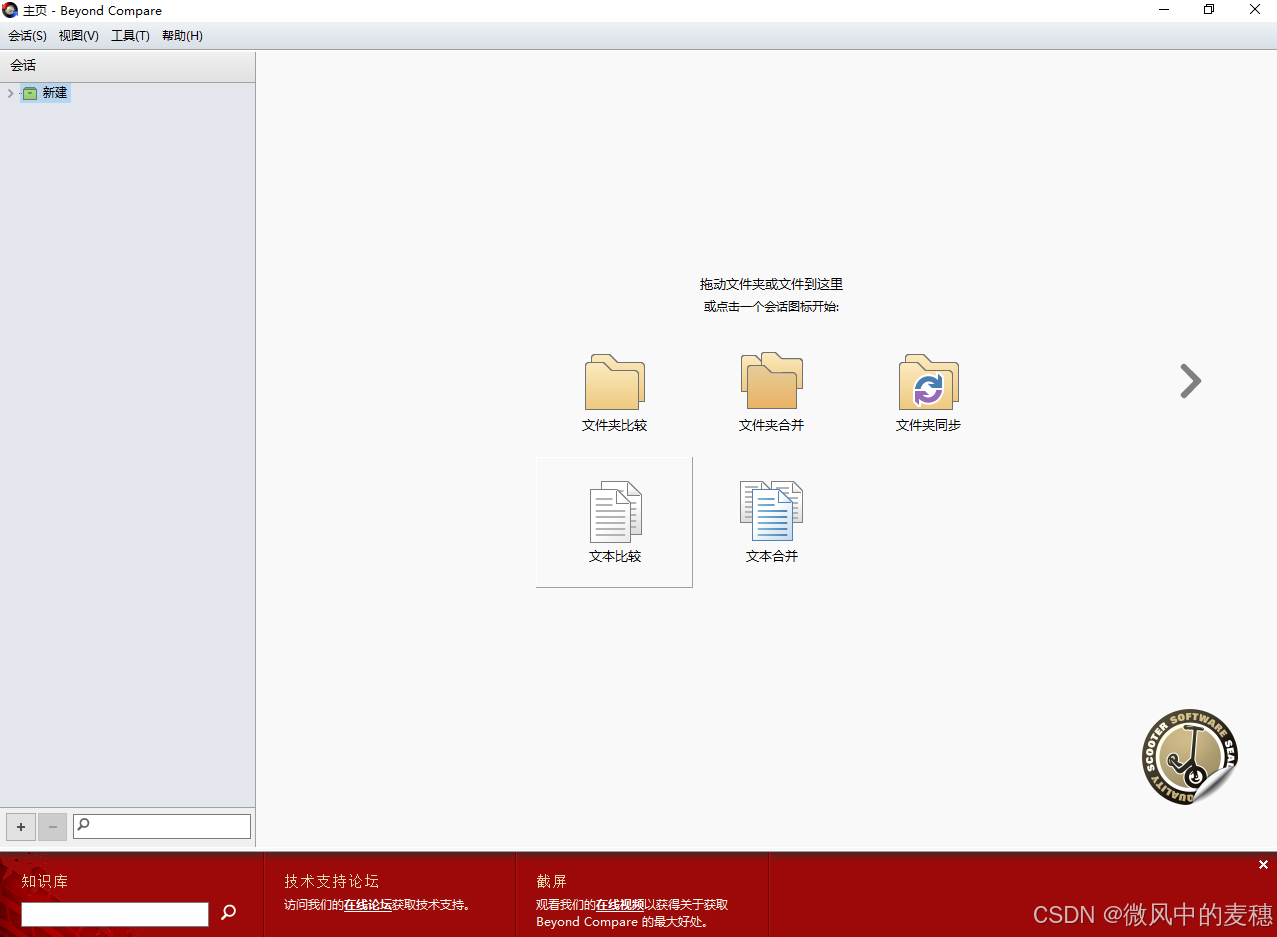The height and width of the screenshot is (937, 1277).
Task: Open the 在线视频 link
Action: [620, 905]
